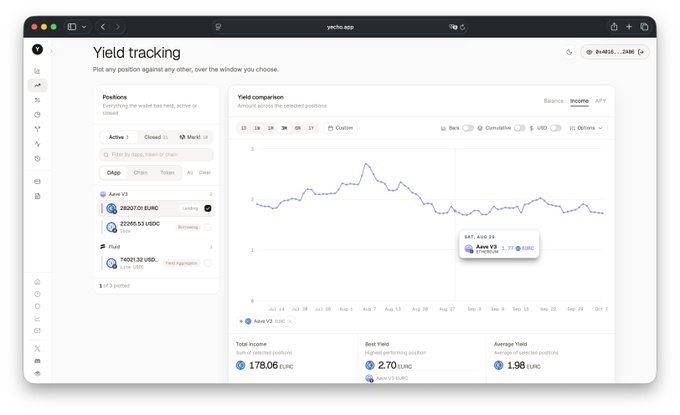Toggle the USD switch
The image size is (680, 415).
click(x=556, y=128)
